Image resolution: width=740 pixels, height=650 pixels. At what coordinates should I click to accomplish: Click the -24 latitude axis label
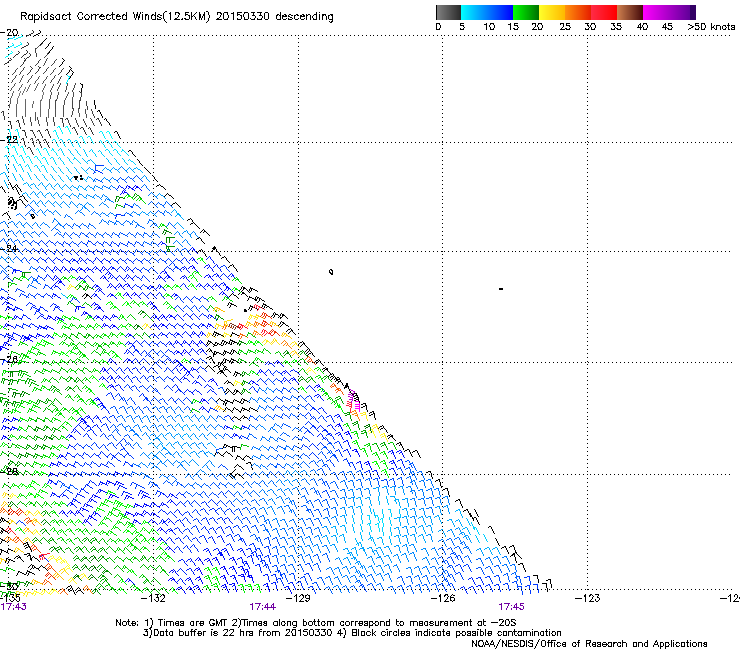(10, 249)
